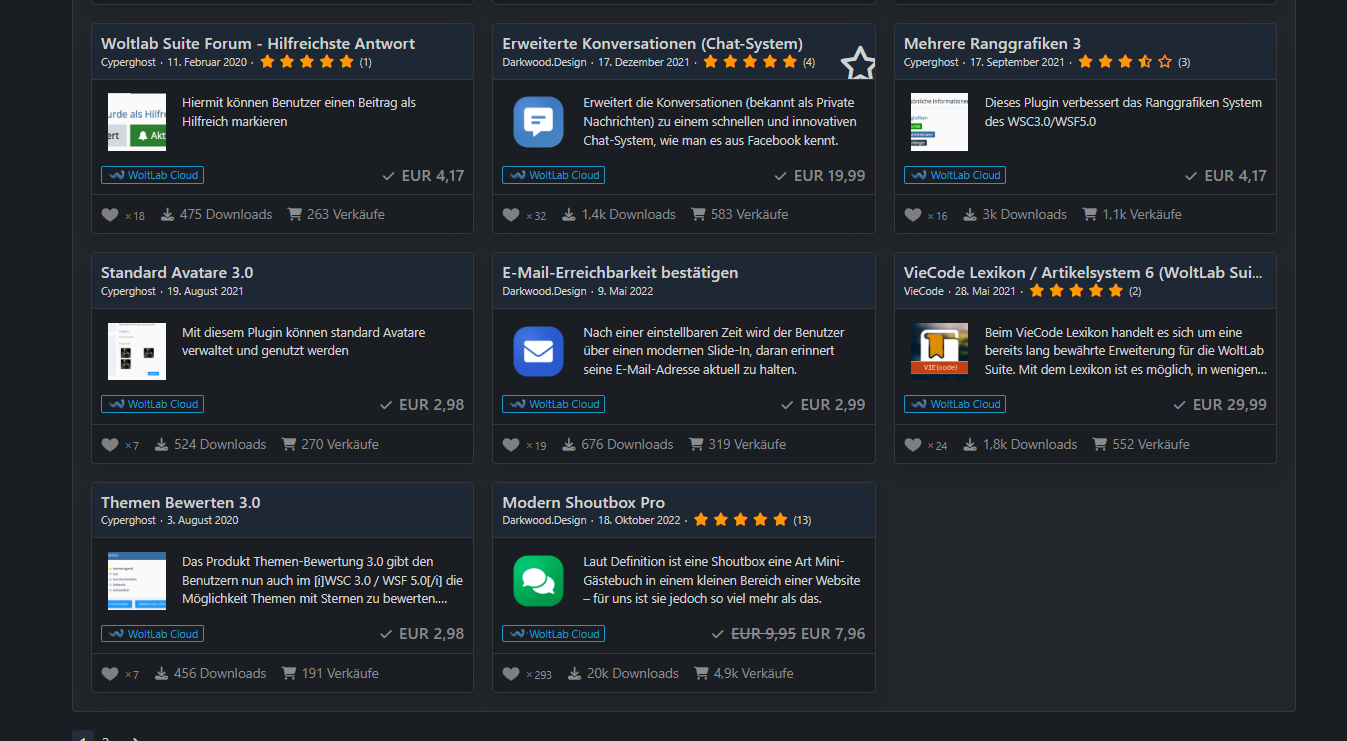This screenshot has width=1347, height=741.
Task: Click the cart icon next to 583 Verkäufe
Action: coord(697,215)
